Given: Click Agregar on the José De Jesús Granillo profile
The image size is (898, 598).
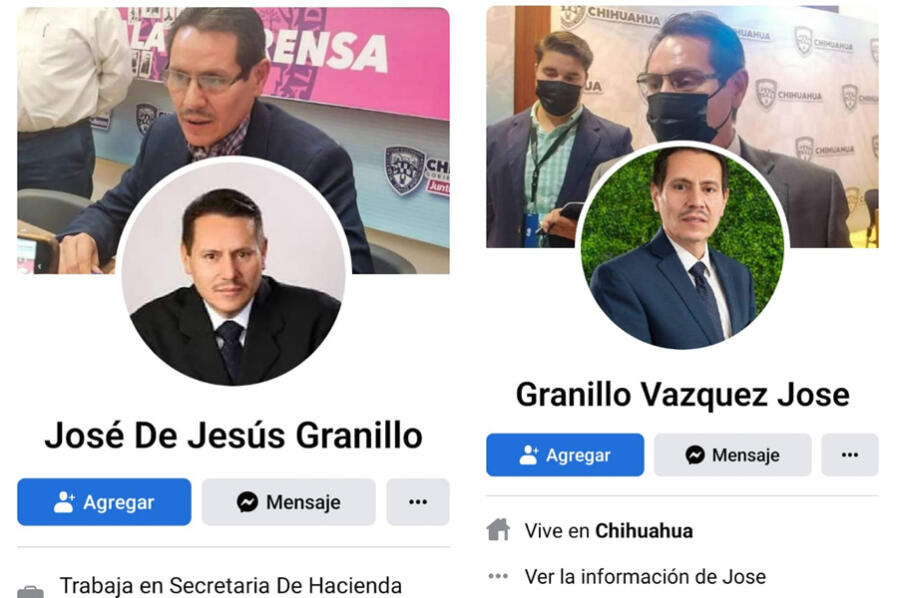Looking at the screenshot, I should click(x=104, y=502).
